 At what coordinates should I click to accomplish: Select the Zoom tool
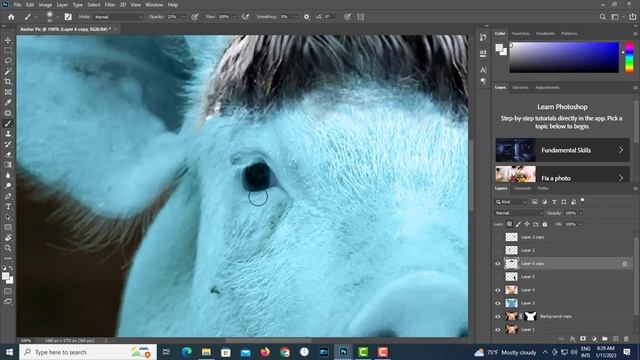click(x=8, y=248)
